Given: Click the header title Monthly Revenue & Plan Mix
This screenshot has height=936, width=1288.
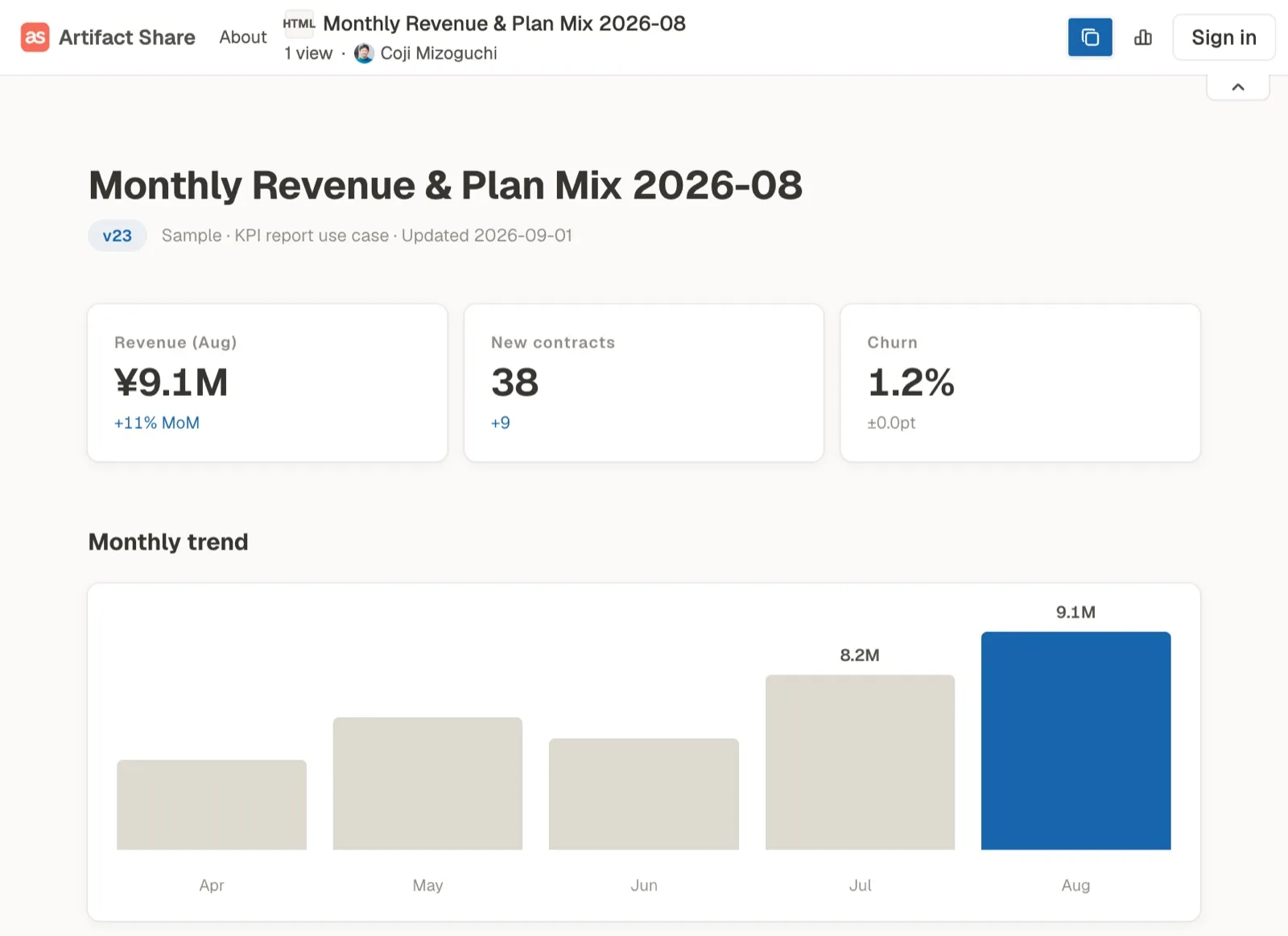Looking at the screenshot, I should pos(505,23).
